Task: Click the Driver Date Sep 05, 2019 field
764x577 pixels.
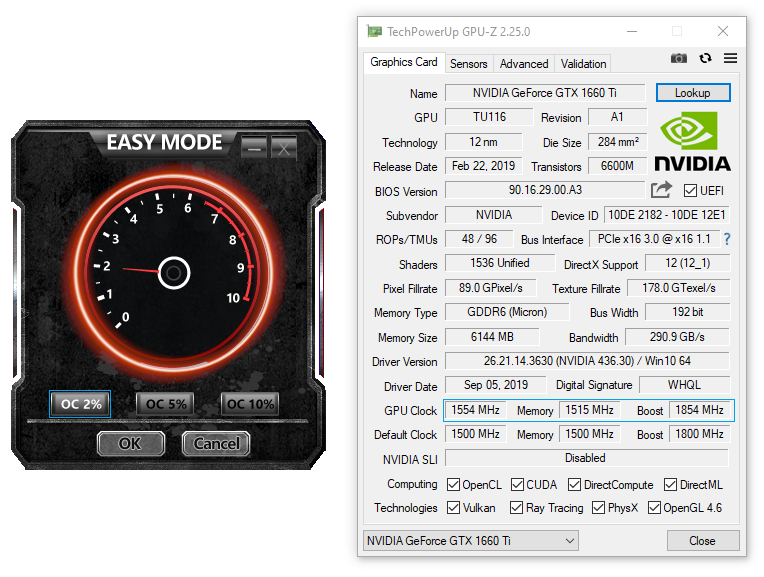Action: 496,385
